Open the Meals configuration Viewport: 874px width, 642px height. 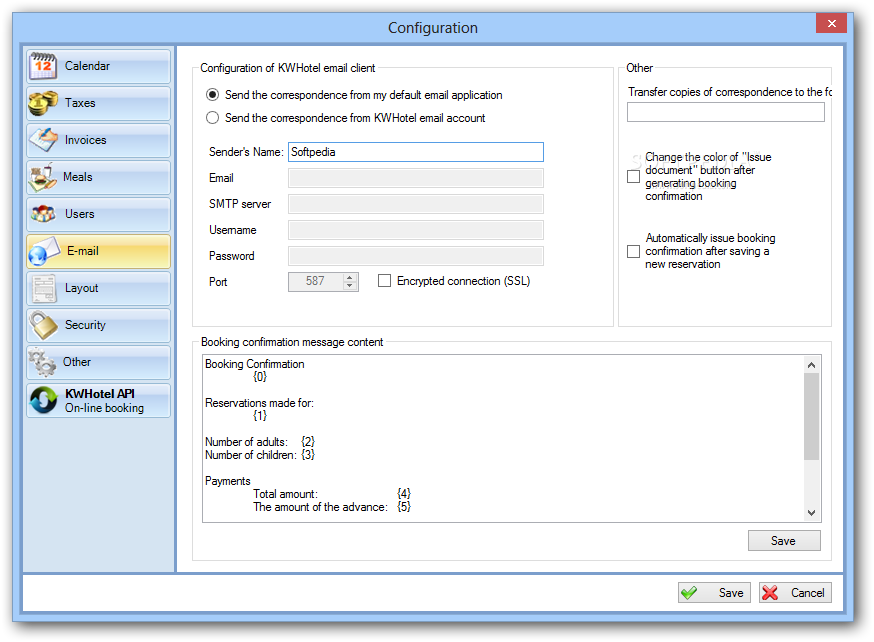98,177
